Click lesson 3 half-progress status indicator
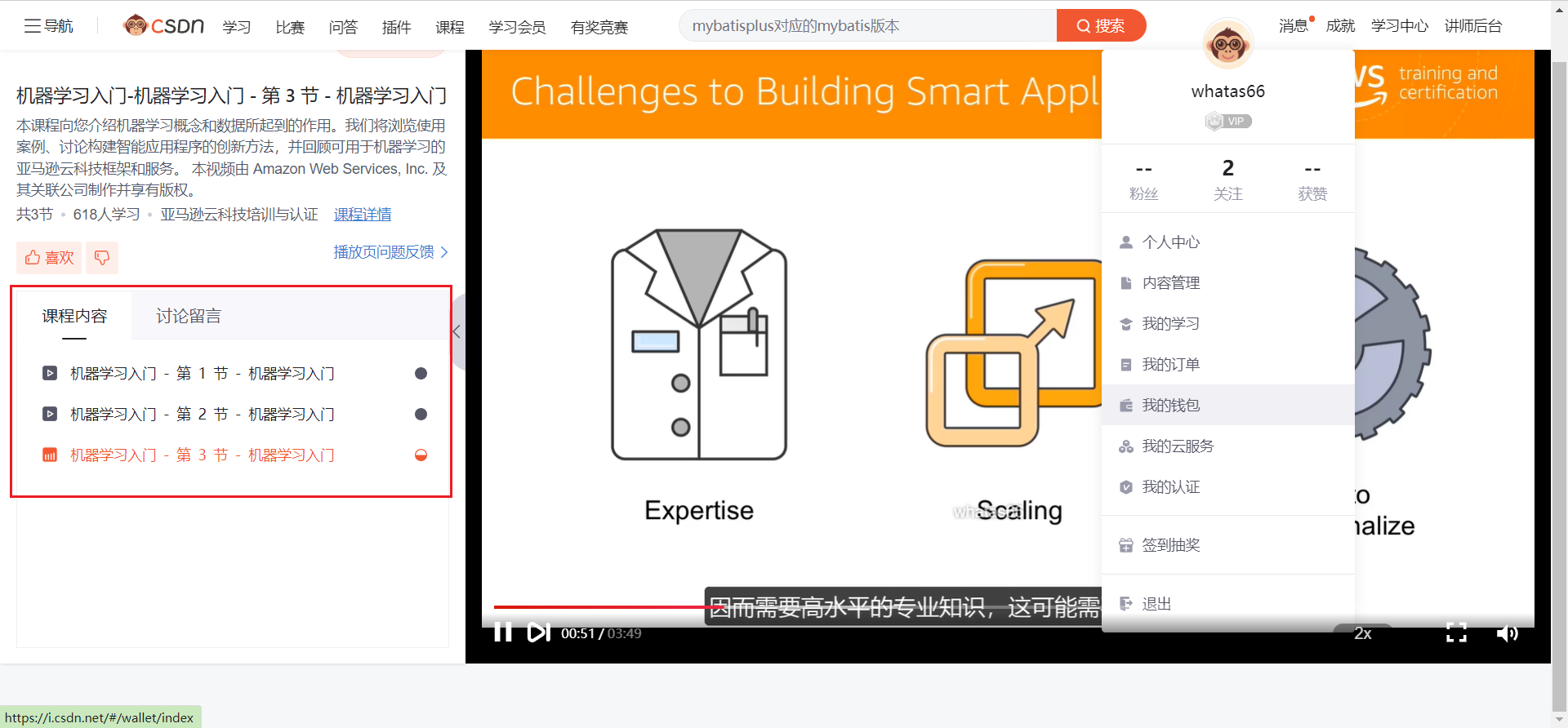This screenshot has height=728, width=1568. coord(421,455)
